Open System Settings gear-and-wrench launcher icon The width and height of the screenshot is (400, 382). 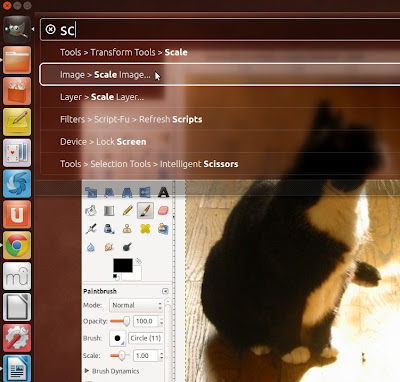tap(17, 338)
